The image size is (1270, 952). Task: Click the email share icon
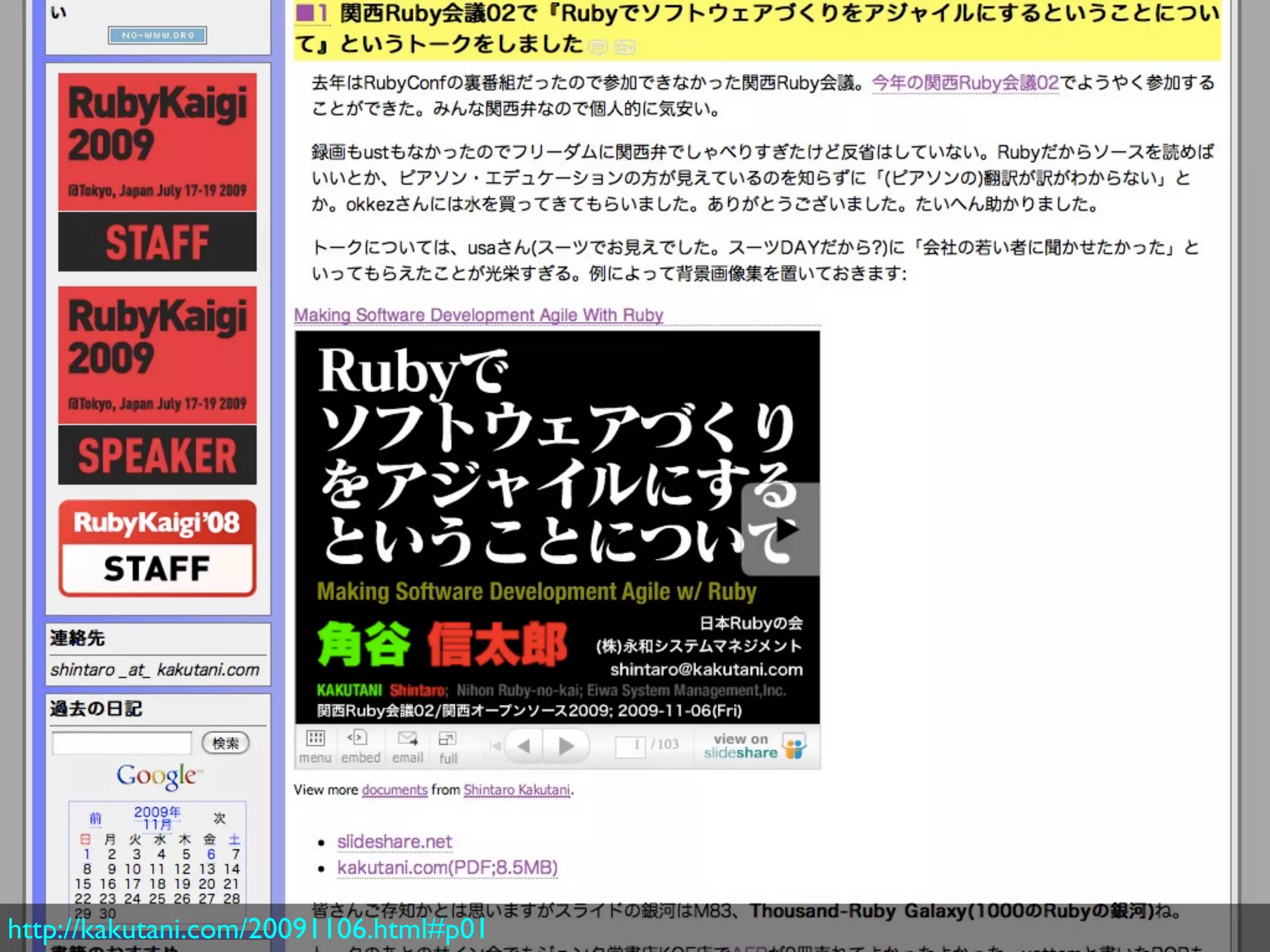tap(407, 738)
